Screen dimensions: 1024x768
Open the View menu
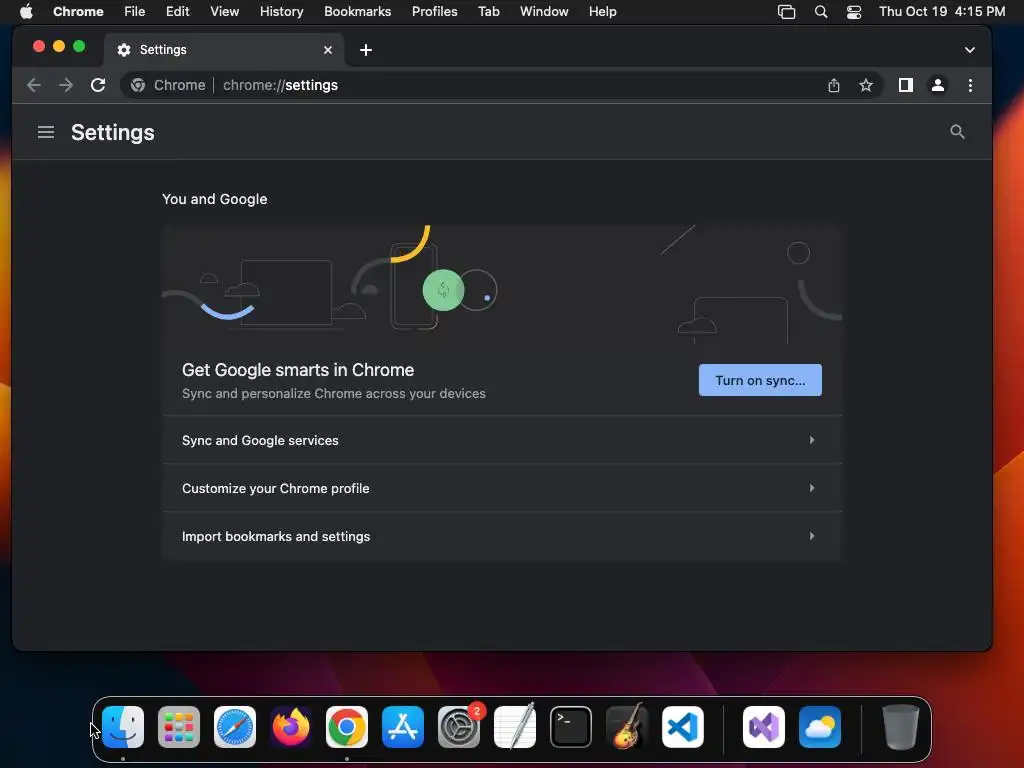[x=224, y=11]
